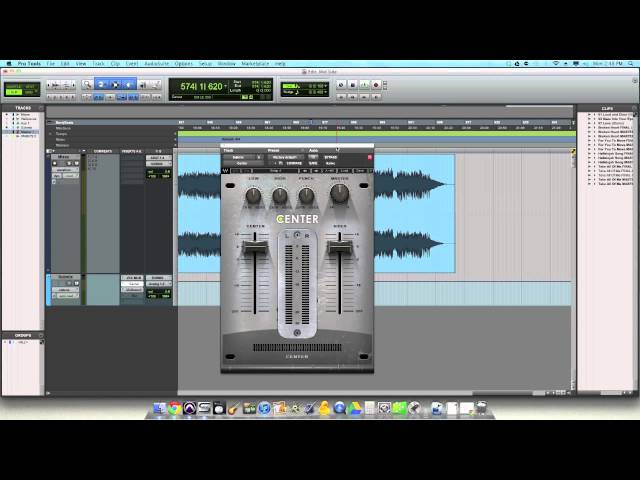The width and height of the screenshot is (640, 480).
Task: Enable Grid edit mode
Action: [x=31, y=92]
